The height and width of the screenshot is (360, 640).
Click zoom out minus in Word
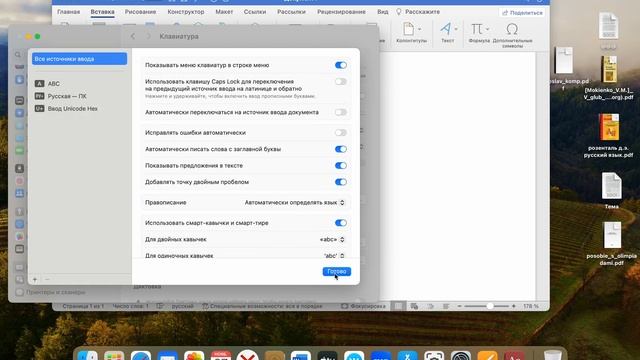[460, 306]
